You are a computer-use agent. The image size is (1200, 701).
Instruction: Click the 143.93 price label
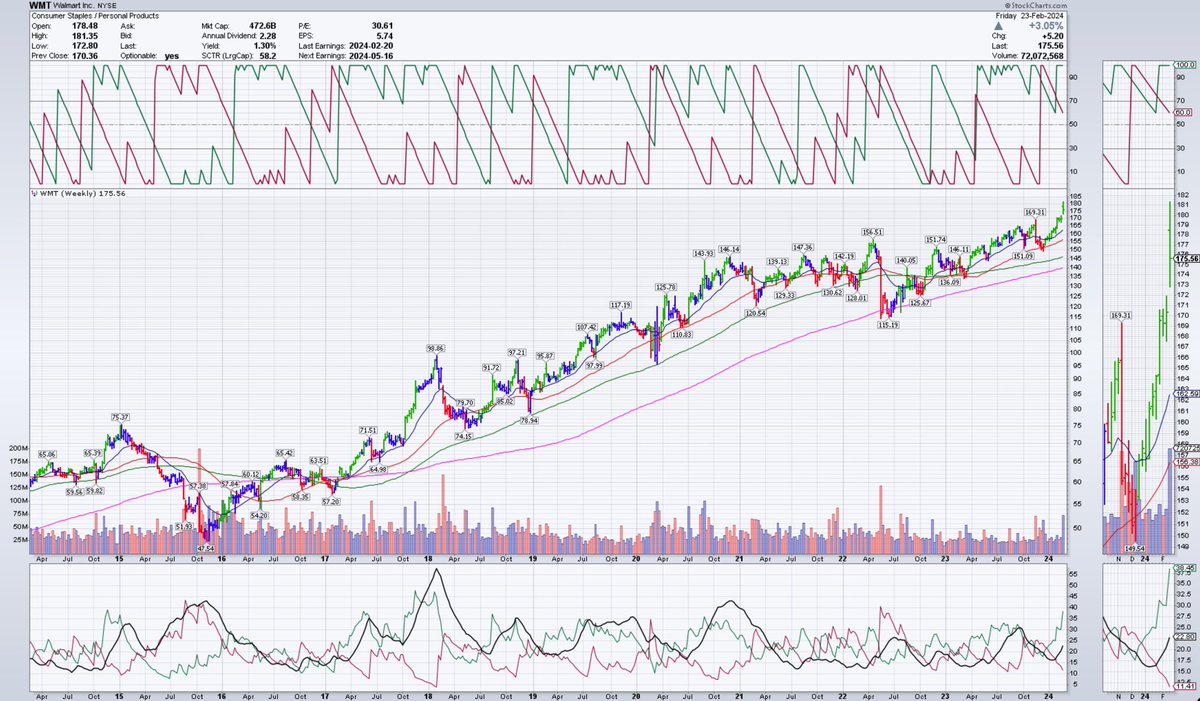[704, 253]
